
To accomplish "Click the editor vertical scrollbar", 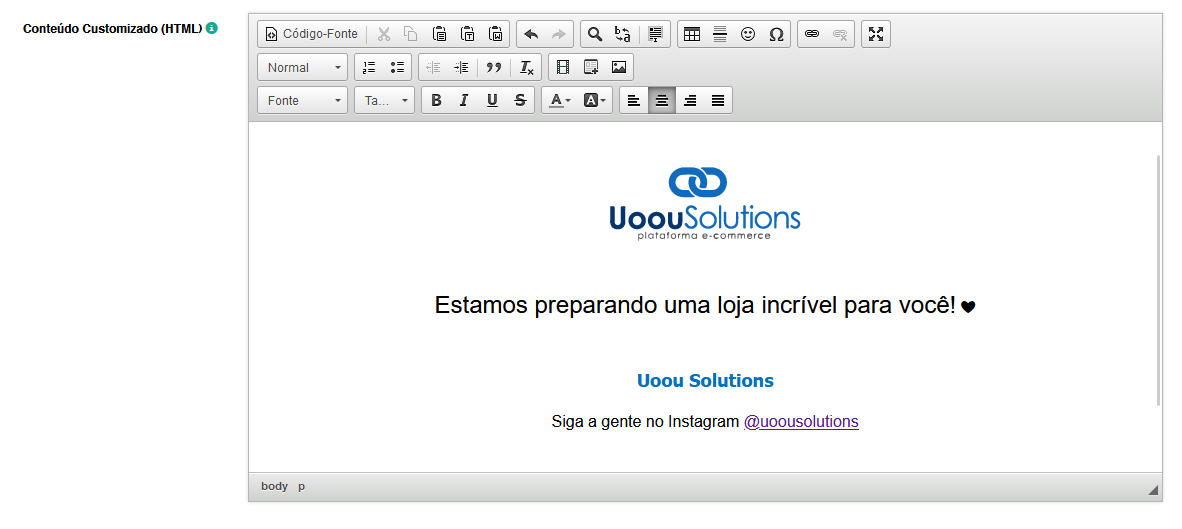I will pyautogui.click(x=1159, y=280).
